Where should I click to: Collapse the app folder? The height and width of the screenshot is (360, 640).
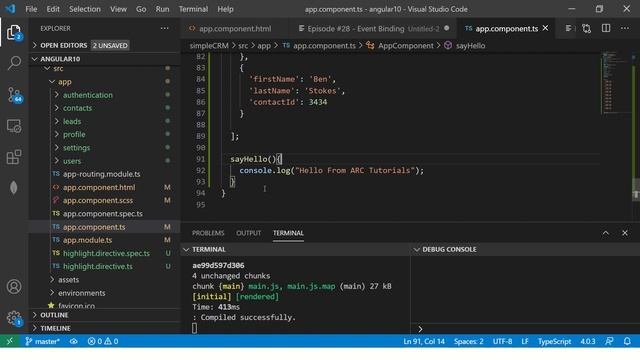(104, 82)
